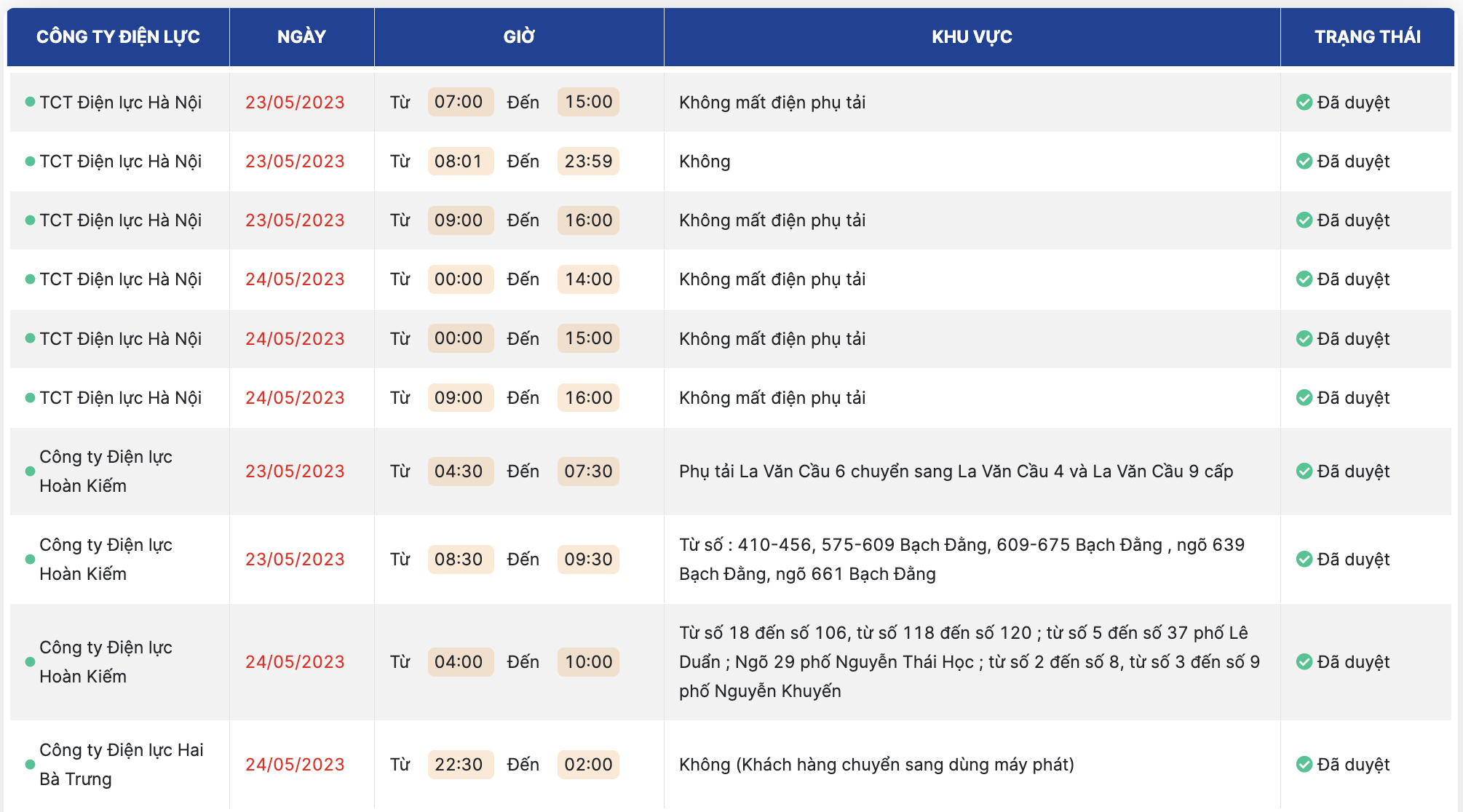Click the 08:30 start time

pos(461,559)
